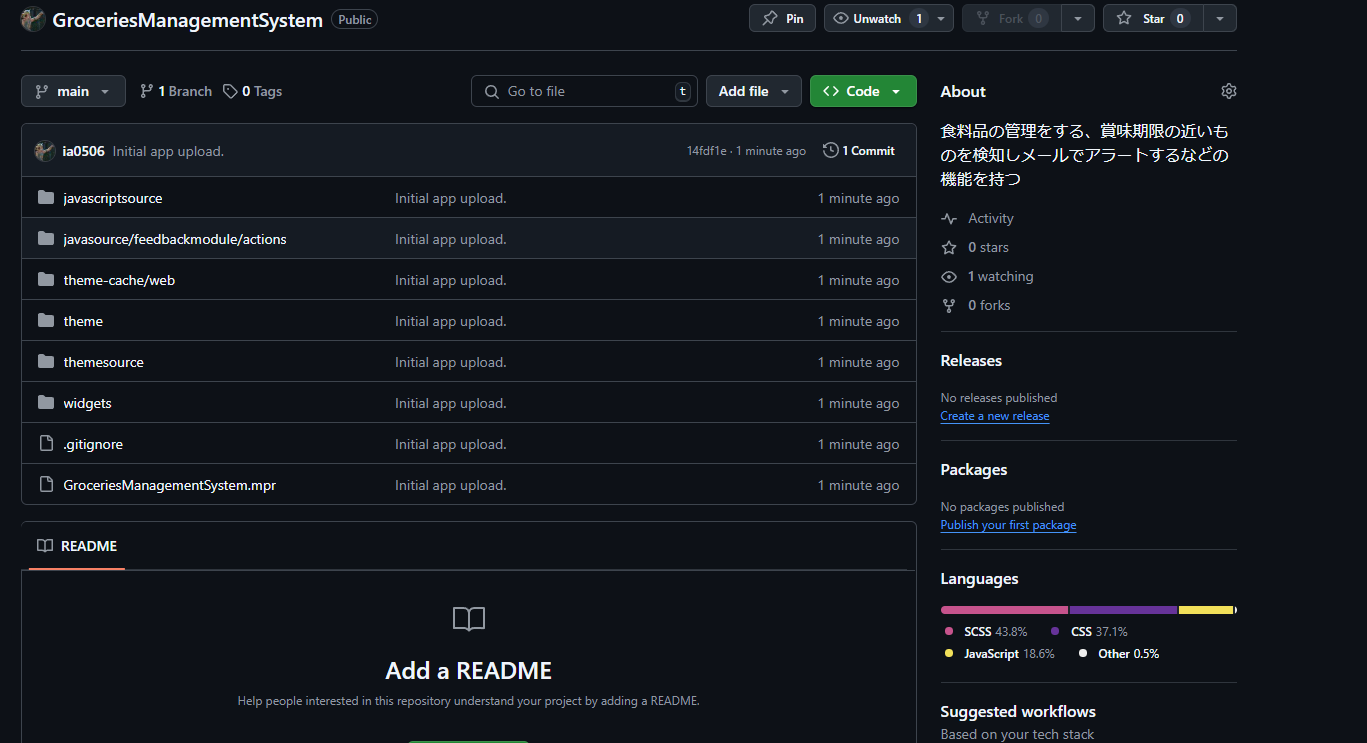Click the book icon on the README header
This screenshot has width=1367, height=743.
click(x=44, y=545)
